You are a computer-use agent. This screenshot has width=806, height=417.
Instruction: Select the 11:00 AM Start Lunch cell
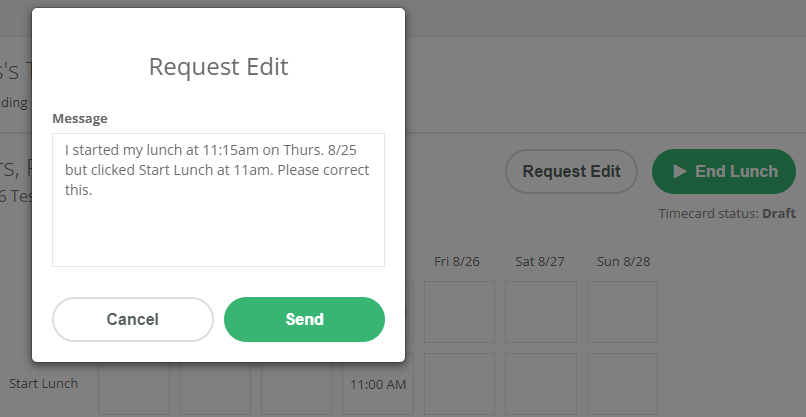(378, 384)
